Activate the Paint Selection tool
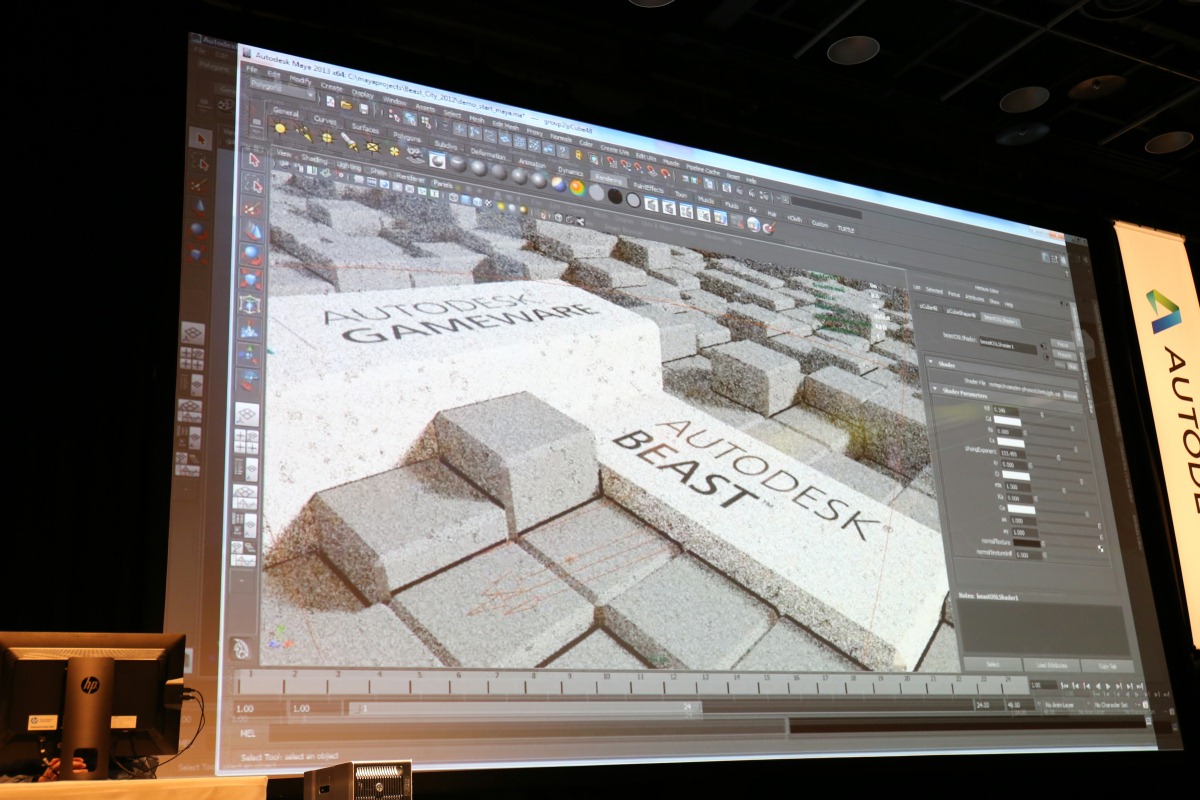1200x800 pixels. coord(252,208)
